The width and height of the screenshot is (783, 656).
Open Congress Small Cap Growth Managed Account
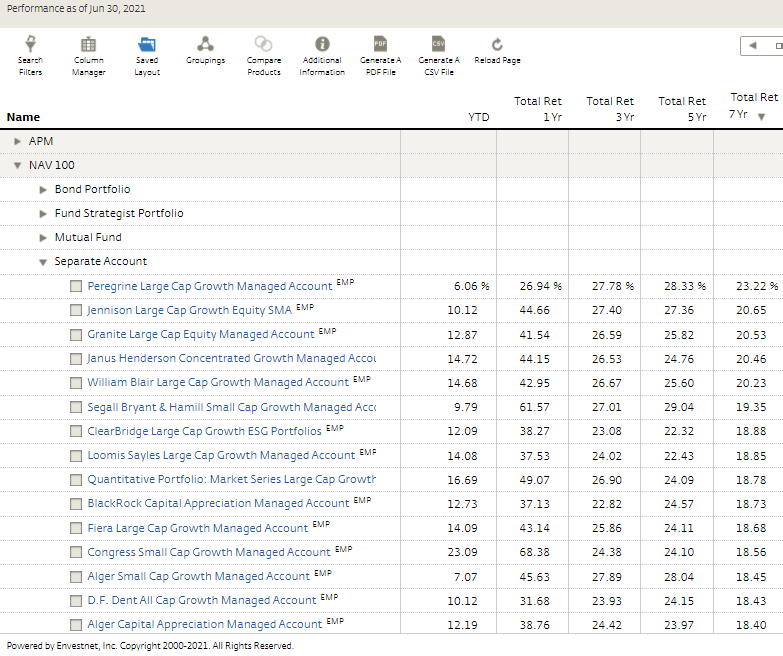(209, 552)
